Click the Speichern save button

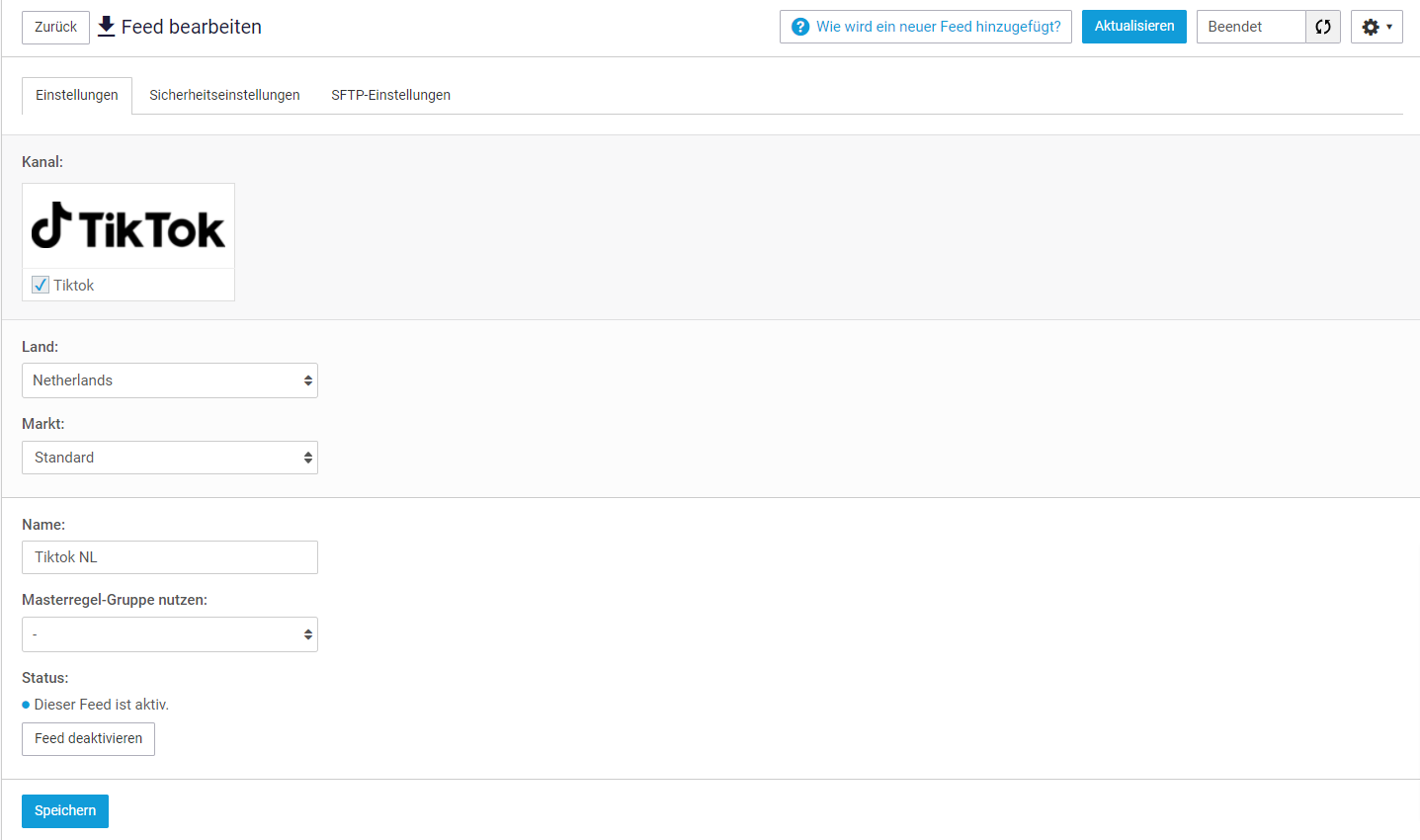tap(65, 811)
